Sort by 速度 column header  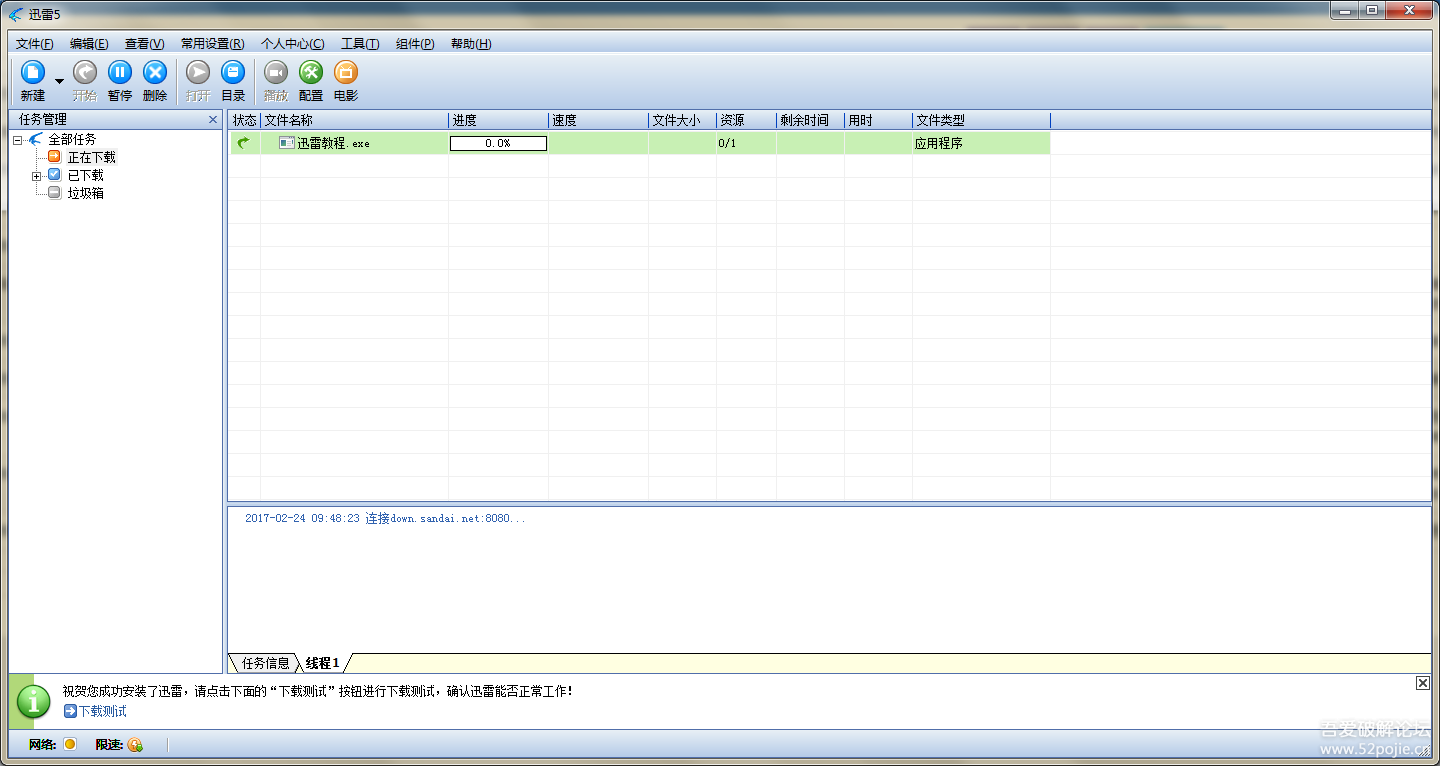598,120
